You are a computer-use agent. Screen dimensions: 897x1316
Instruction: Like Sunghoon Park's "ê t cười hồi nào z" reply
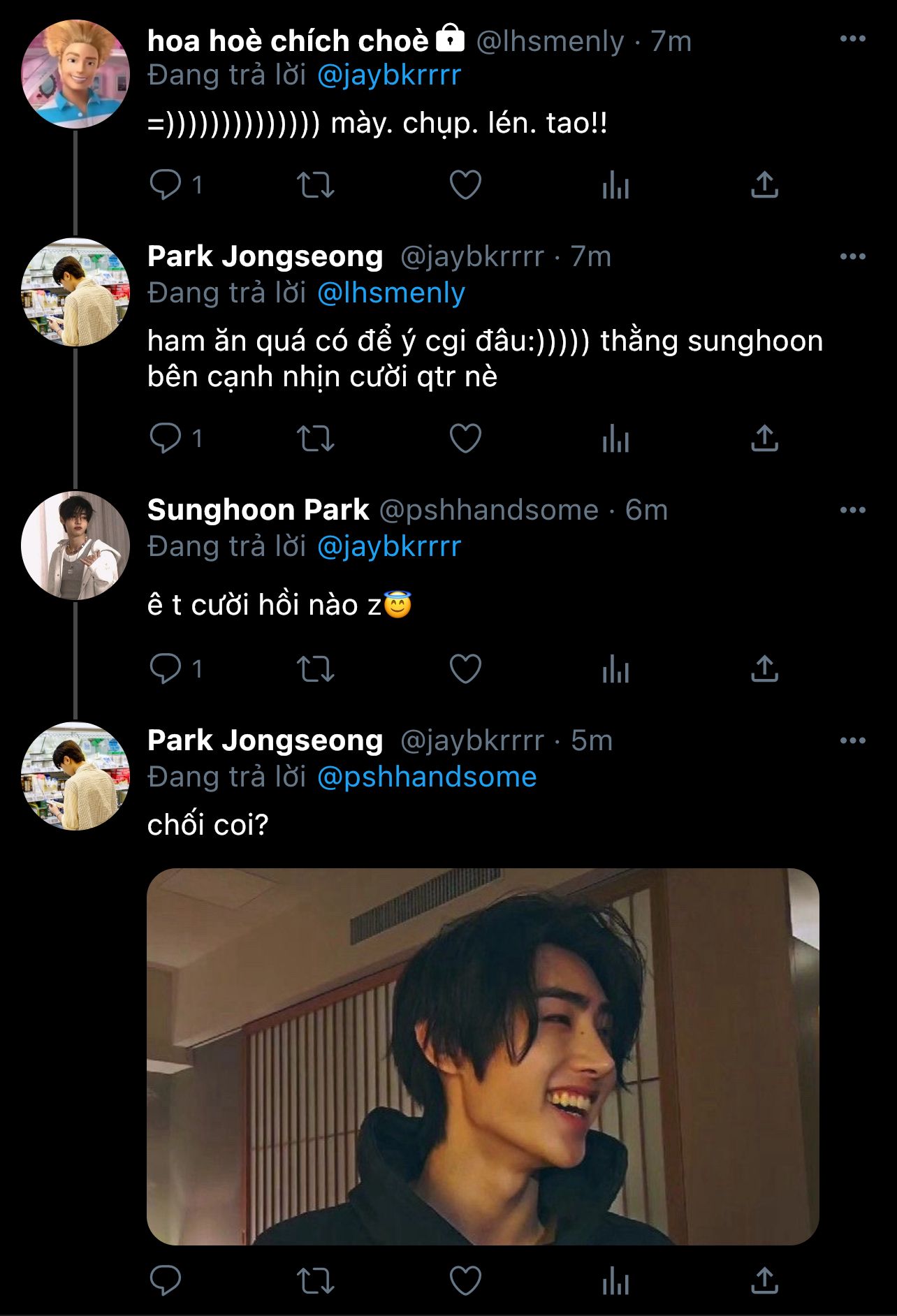[x=465, y=669]
